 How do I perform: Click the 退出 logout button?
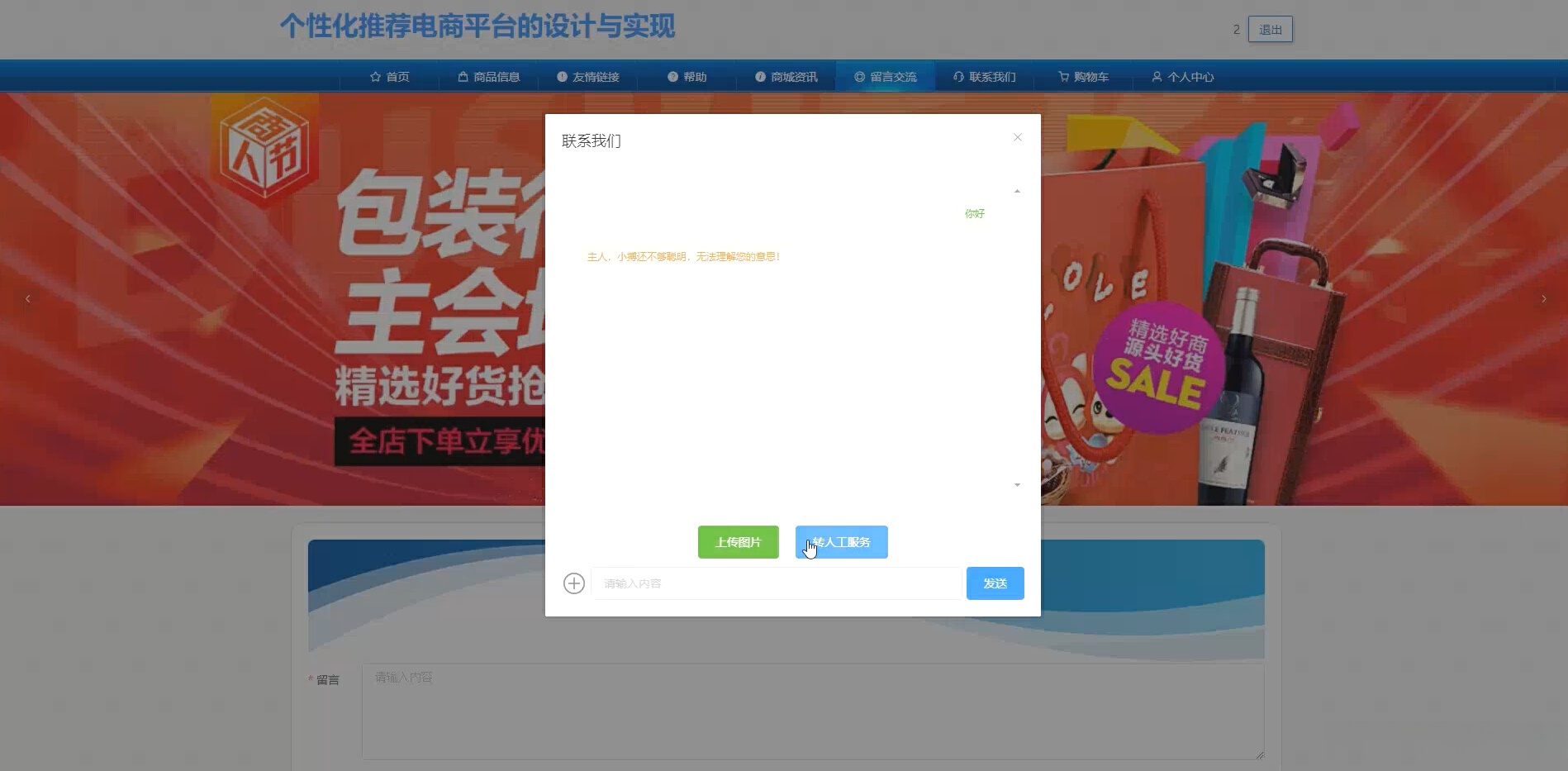coord(1270,28)
